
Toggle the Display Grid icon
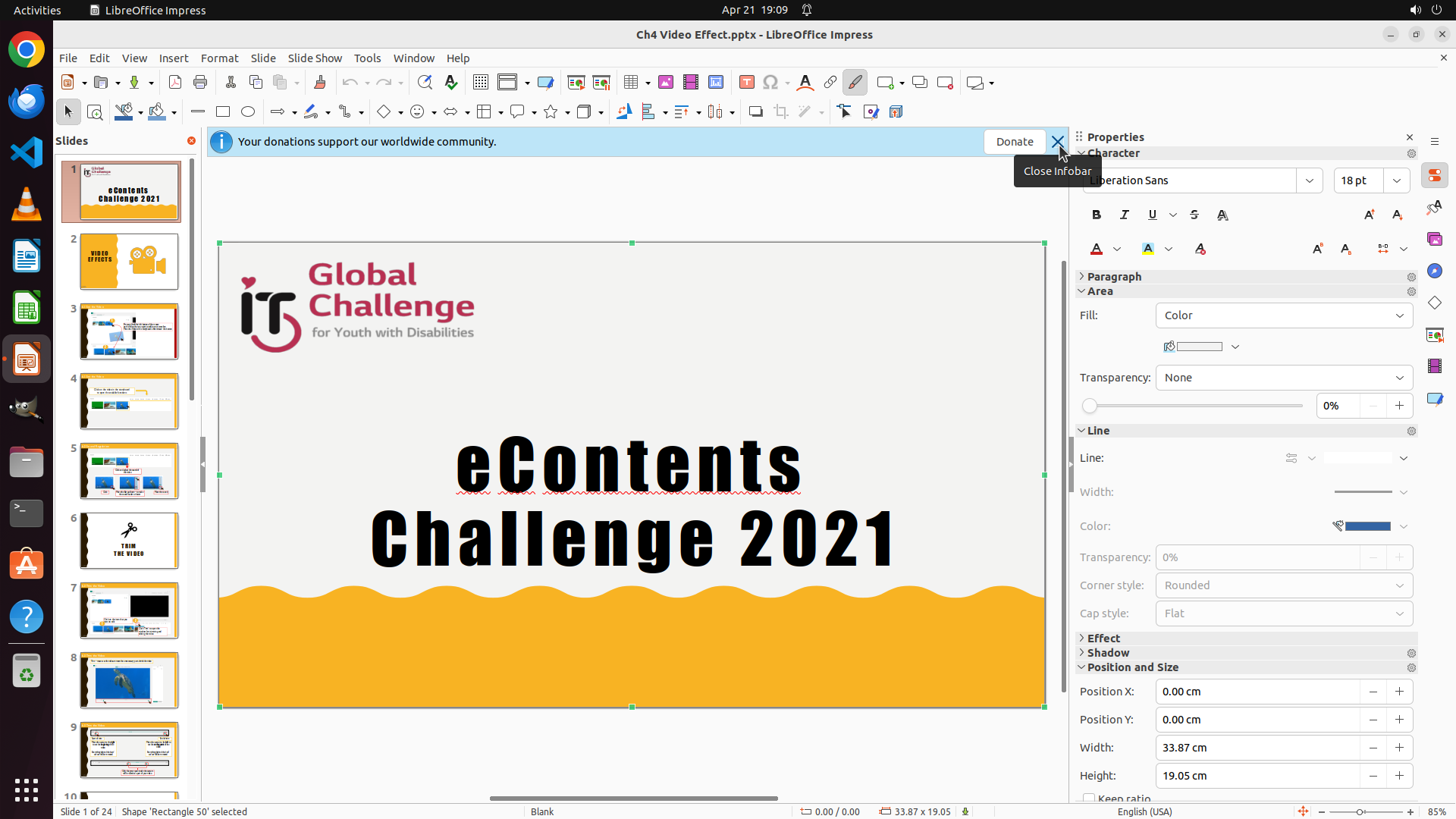point(480,83)
